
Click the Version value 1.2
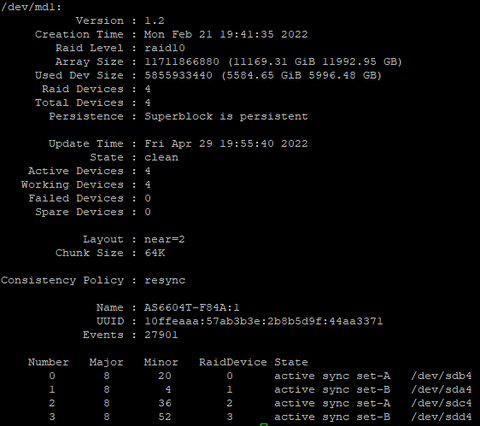coord(154,21)
